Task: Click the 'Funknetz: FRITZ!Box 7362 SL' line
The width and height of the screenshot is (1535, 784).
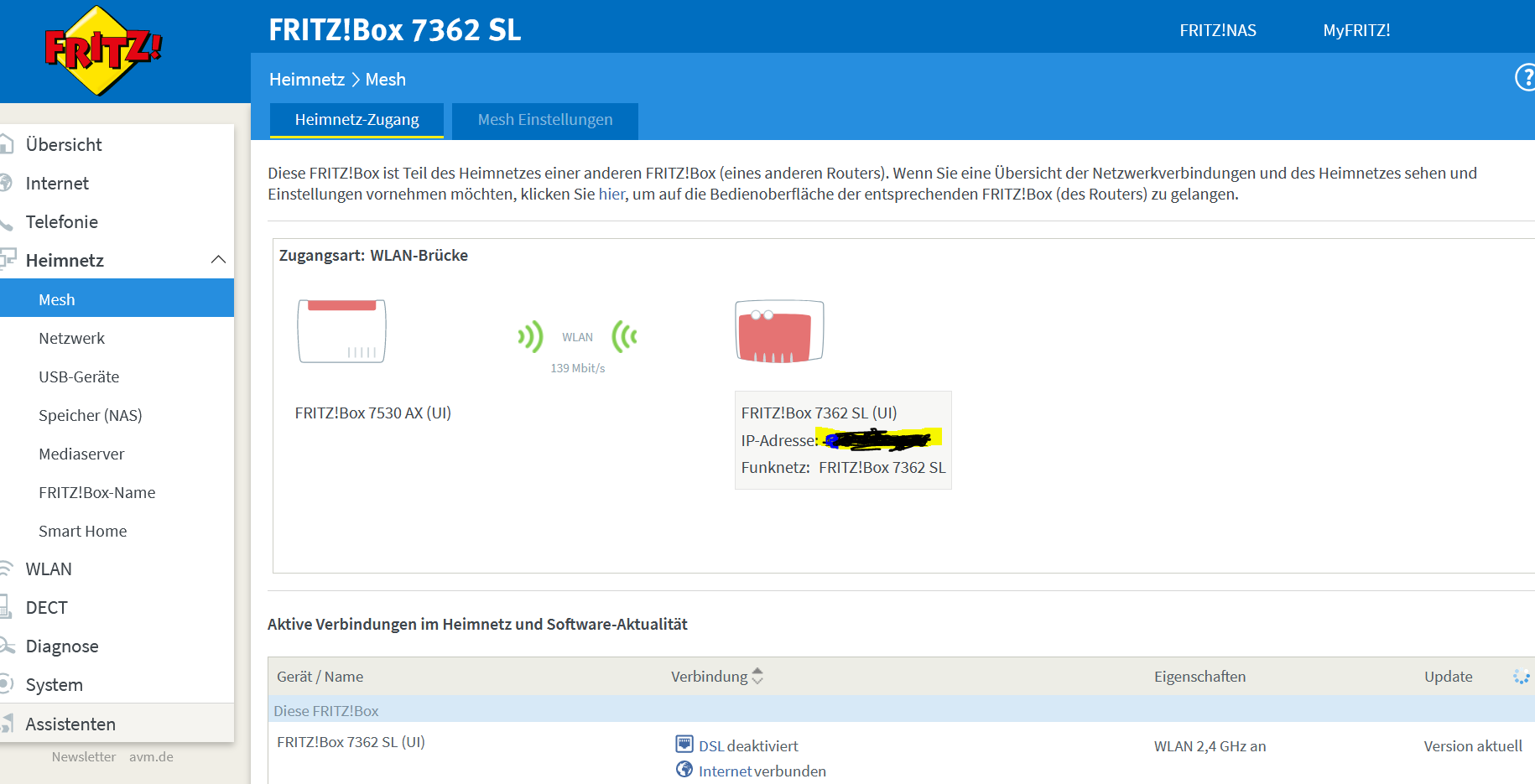Action: click(843, 468)
